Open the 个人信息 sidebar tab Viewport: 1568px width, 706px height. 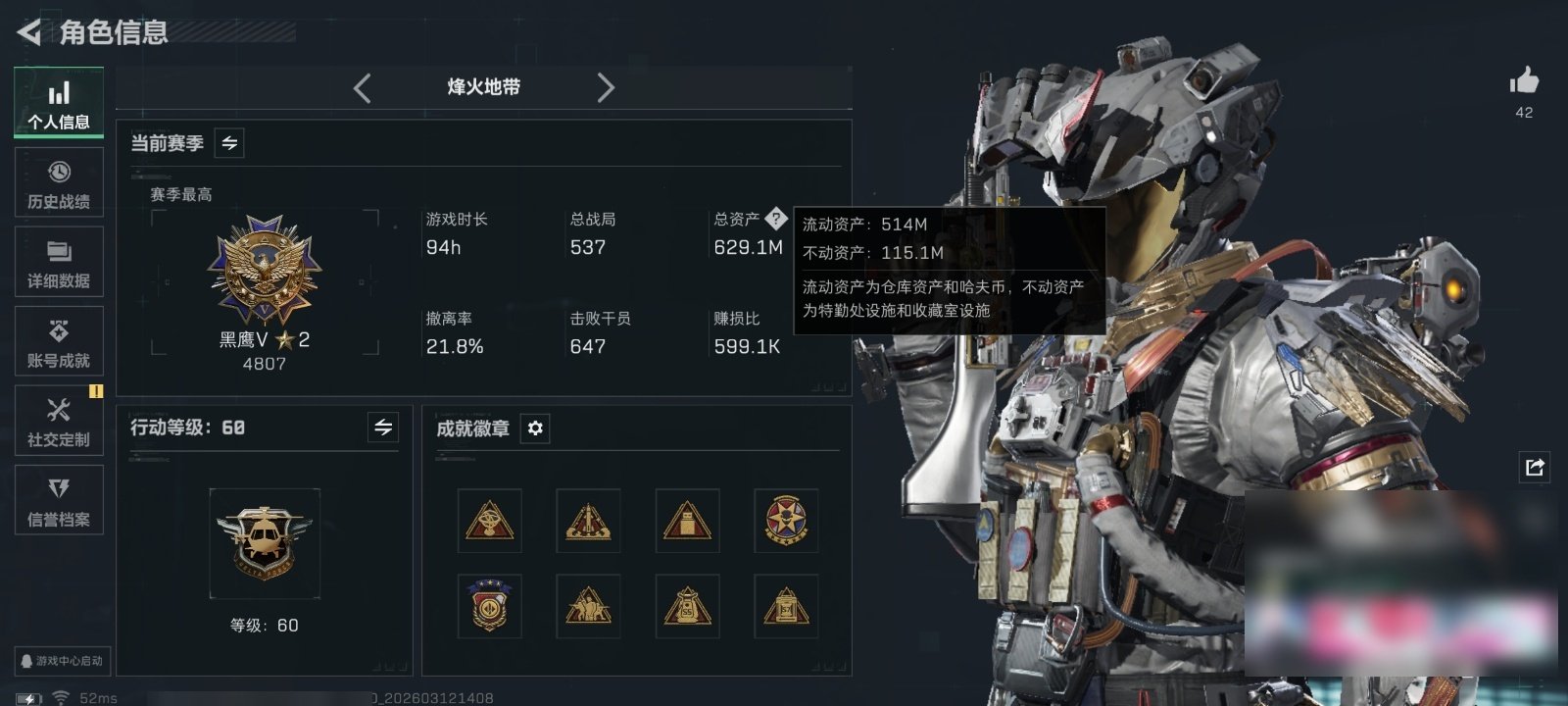59,103
